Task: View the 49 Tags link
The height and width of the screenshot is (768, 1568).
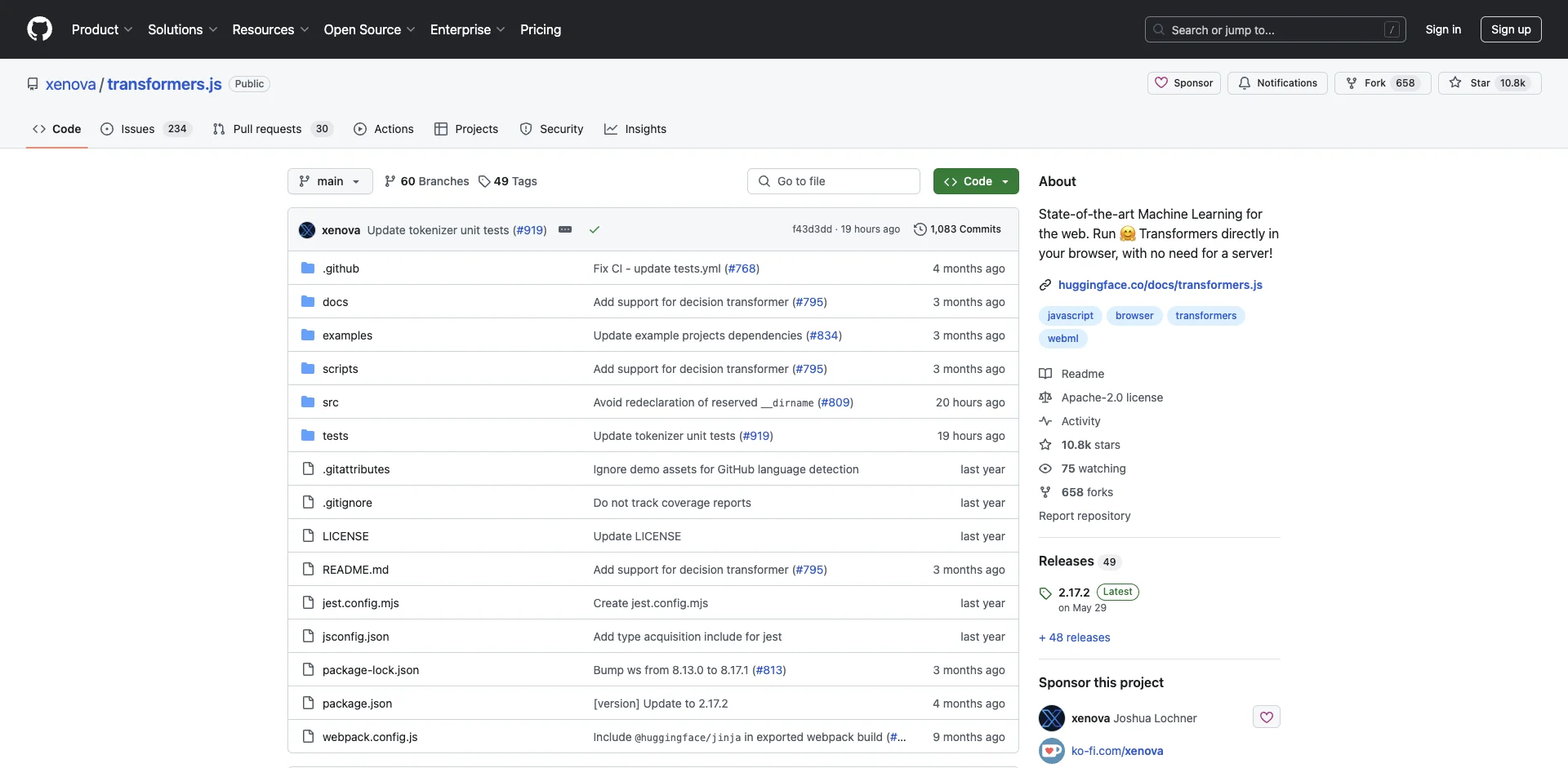Action: click(508, 181)
